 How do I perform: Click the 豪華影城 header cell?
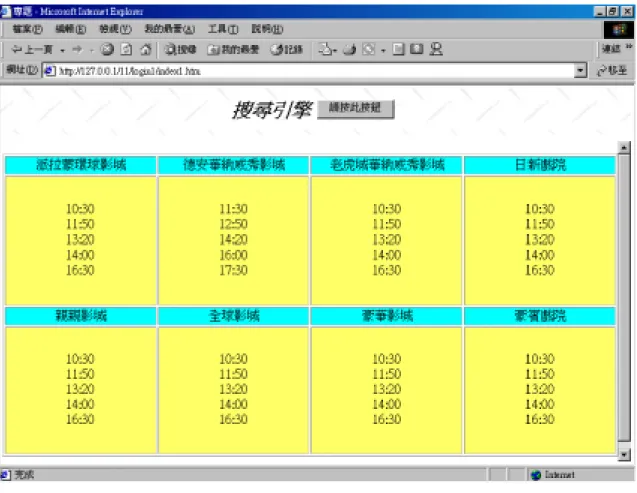click(x=387, y=316)
